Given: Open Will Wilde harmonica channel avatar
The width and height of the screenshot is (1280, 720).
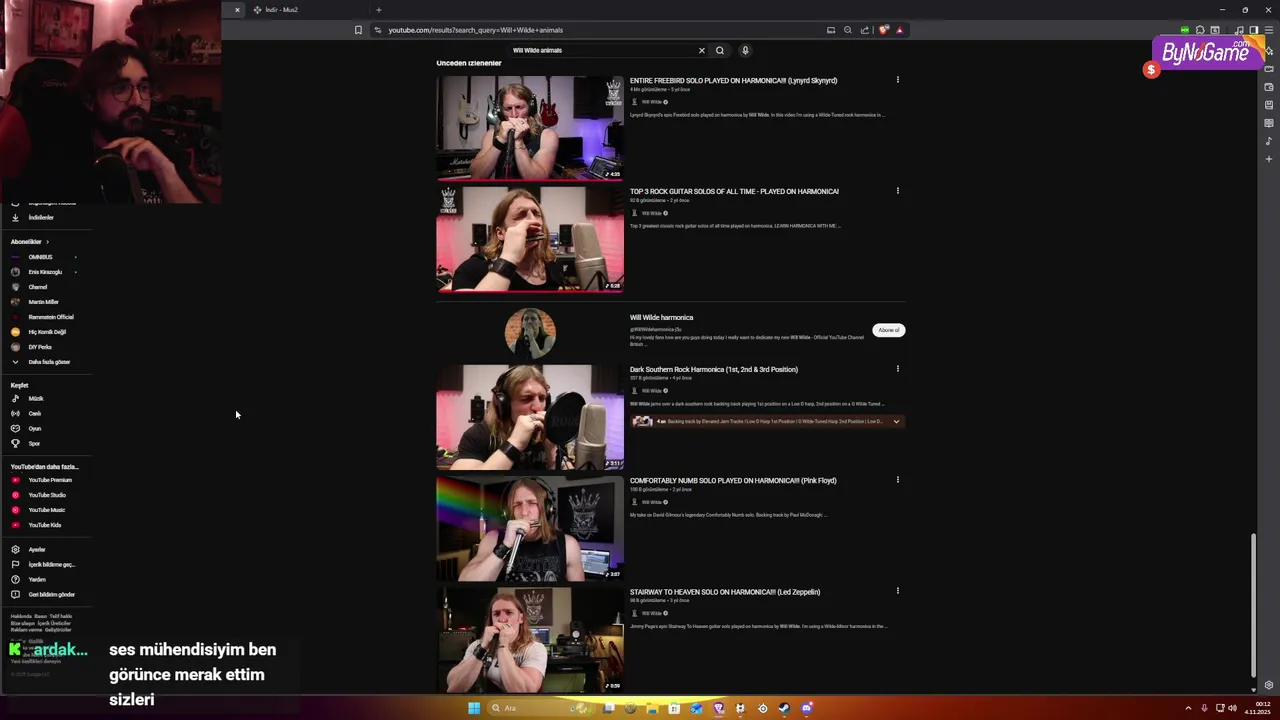Looking at the screenshot, I should click(x=530, y=332).
